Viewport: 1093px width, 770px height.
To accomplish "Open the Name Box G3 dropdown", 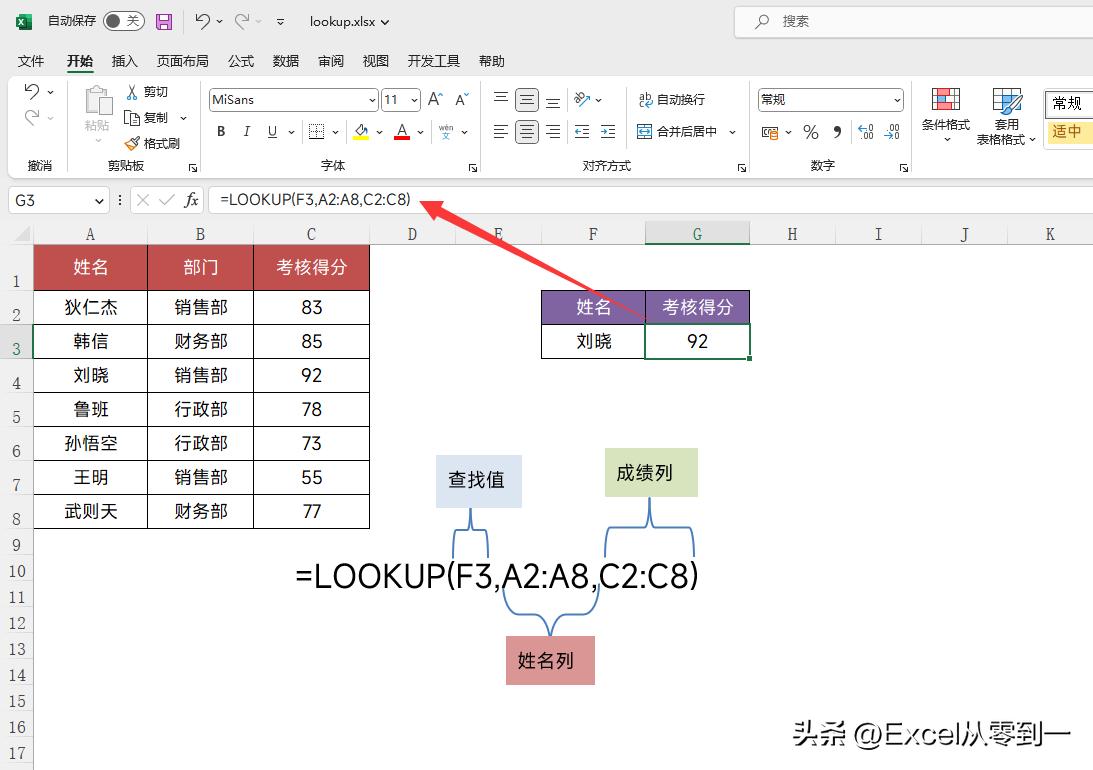I will pyautogui.click(x=100, y=201).
